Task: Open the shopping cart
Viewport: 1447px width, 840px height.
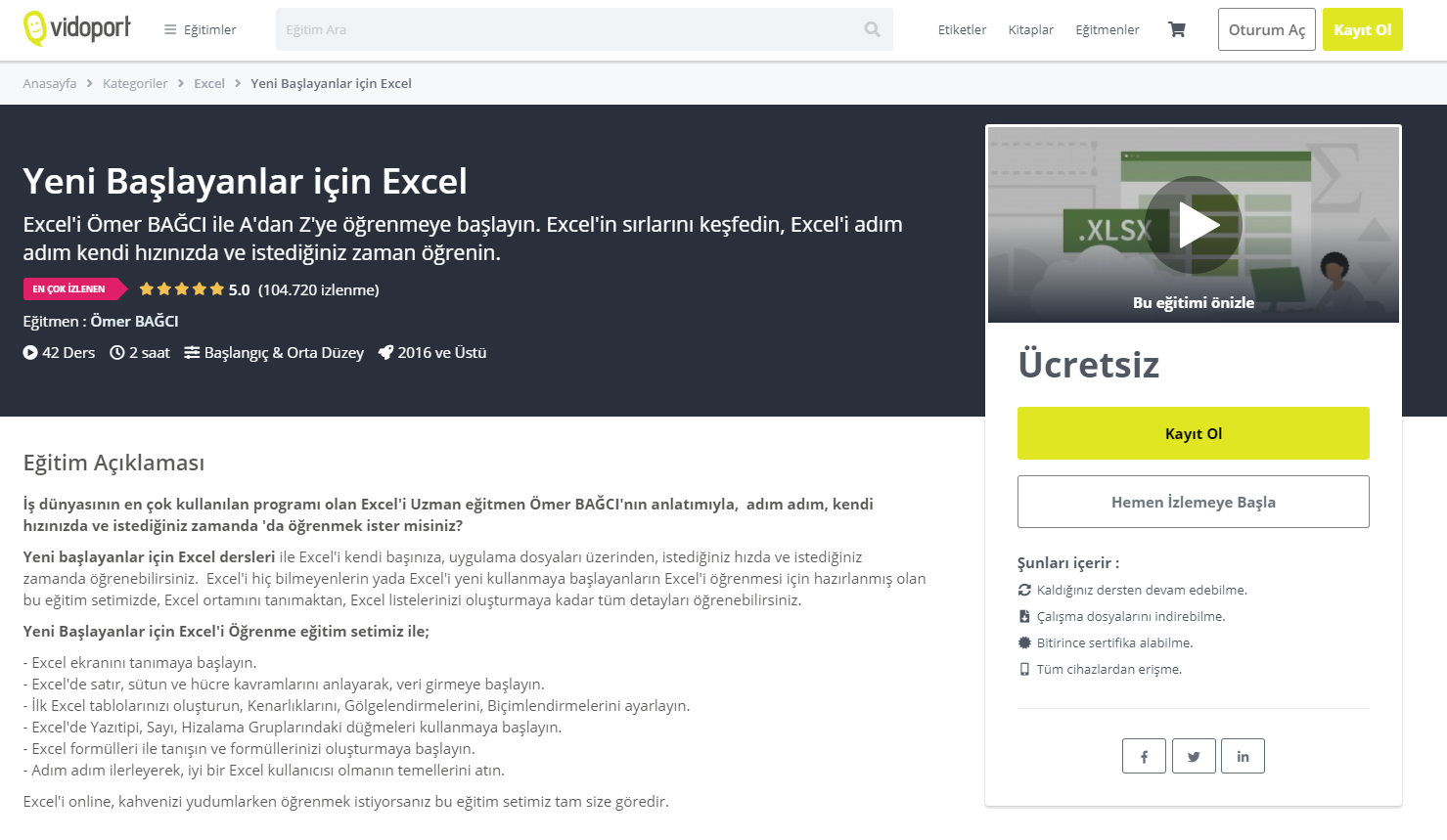Action: [1177, 29]
